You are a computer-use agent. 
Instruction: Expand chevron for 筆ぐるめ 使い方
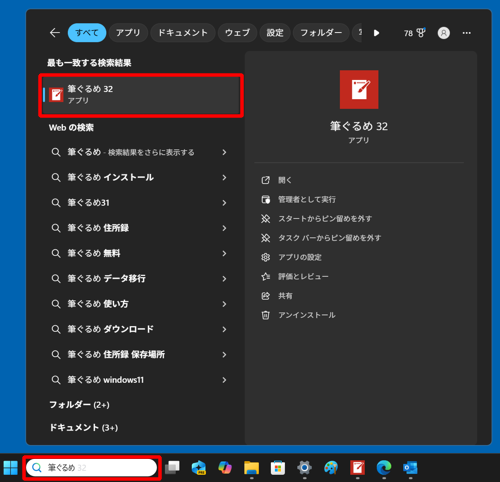coord(224,304)
